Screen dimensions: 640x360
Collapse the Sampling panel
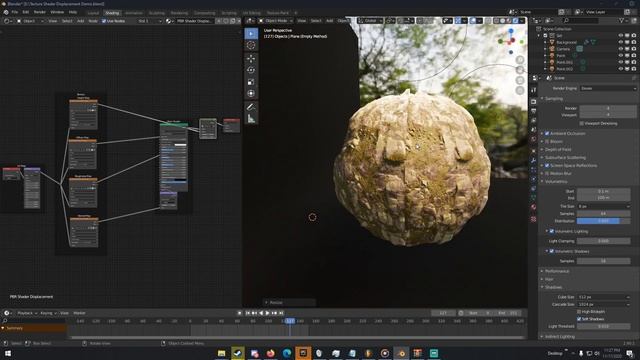(554, 98)
